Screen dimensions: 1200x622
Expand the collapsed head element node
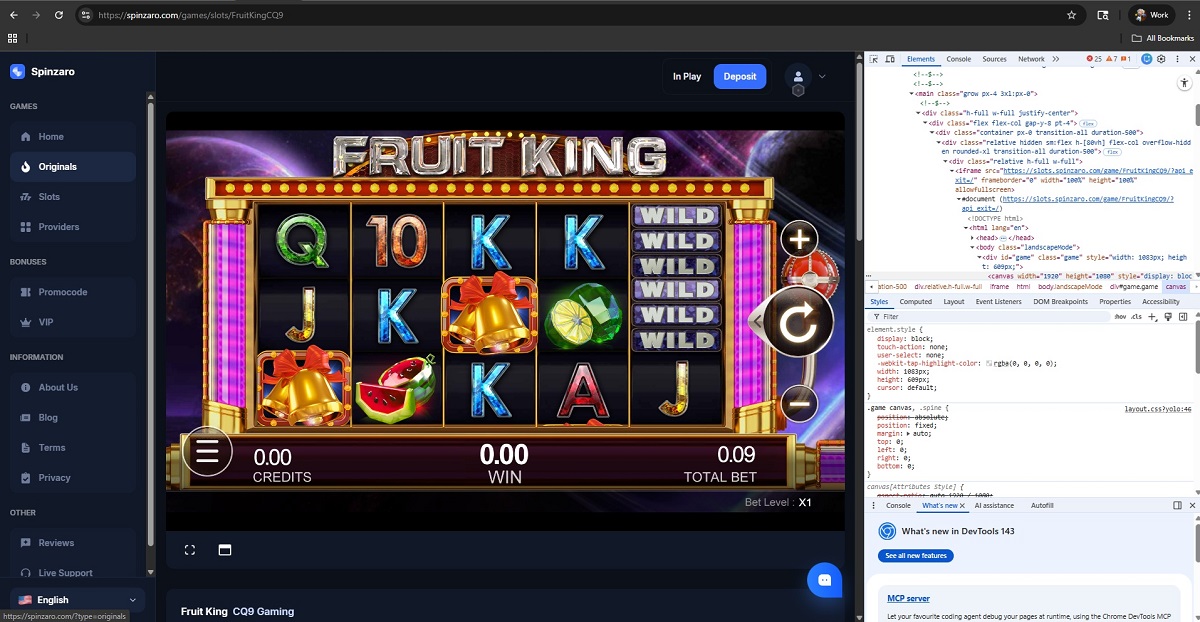[973, 237]
